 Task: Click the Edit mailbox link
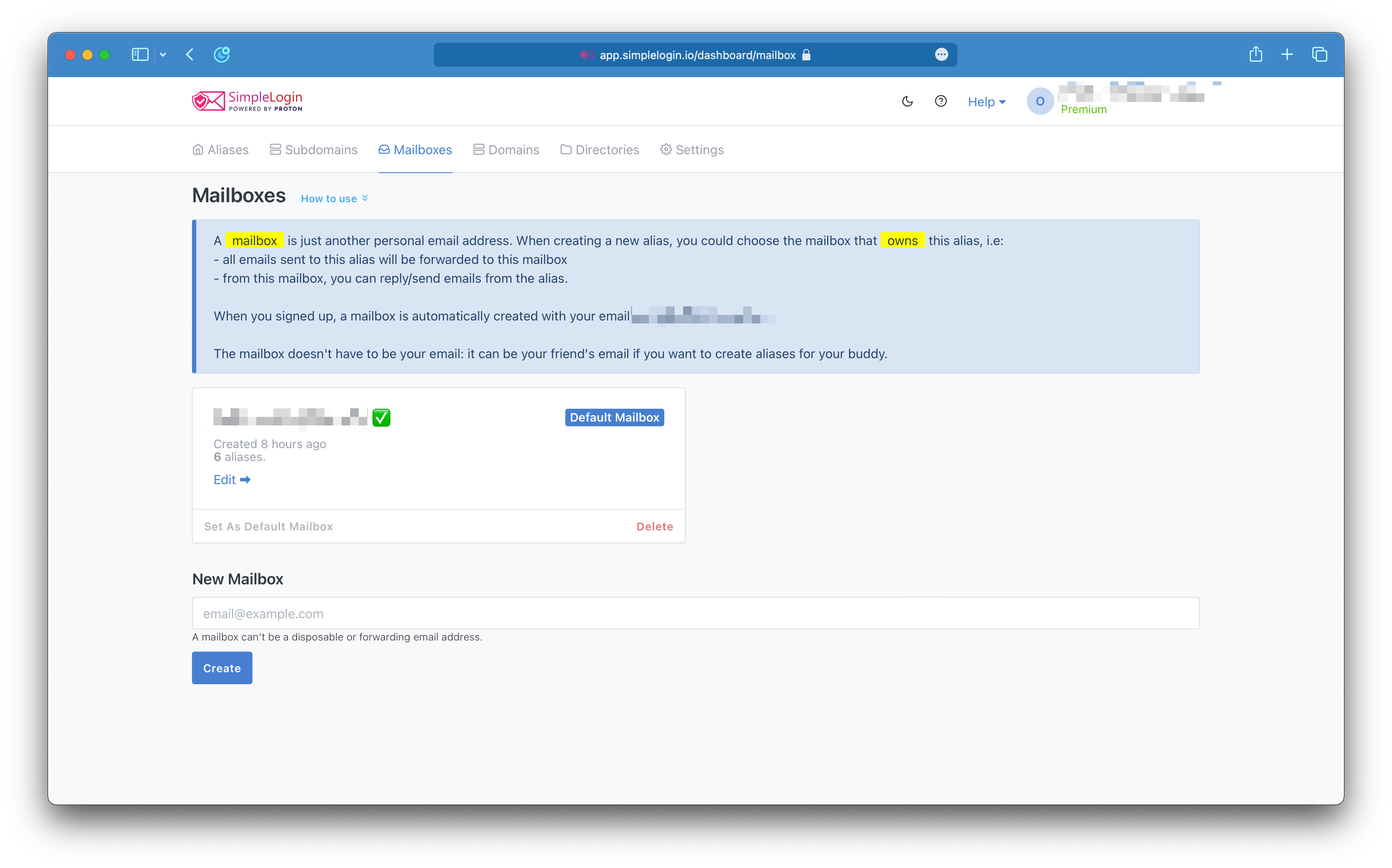[231, 480]
